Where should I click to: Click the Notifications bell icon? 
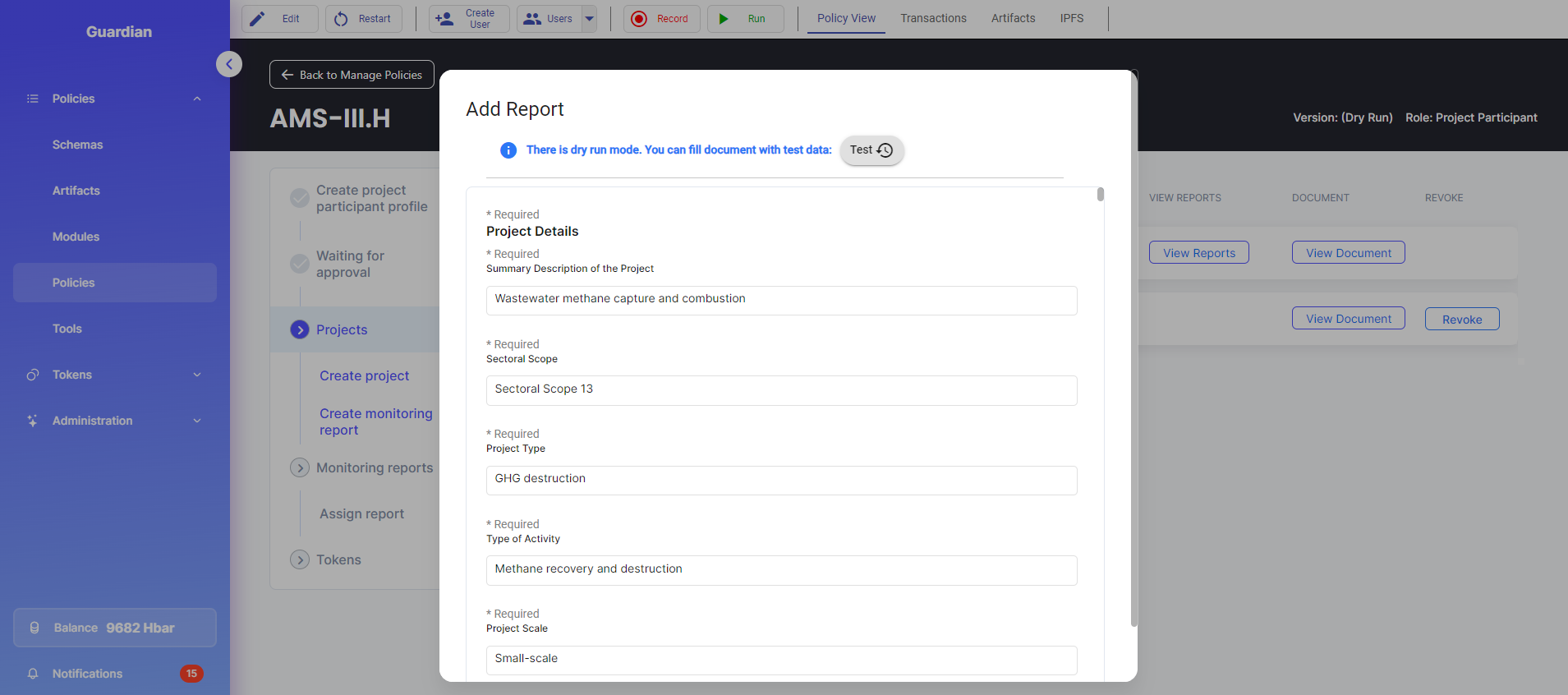pyautogui.click(x=33, y=674)
